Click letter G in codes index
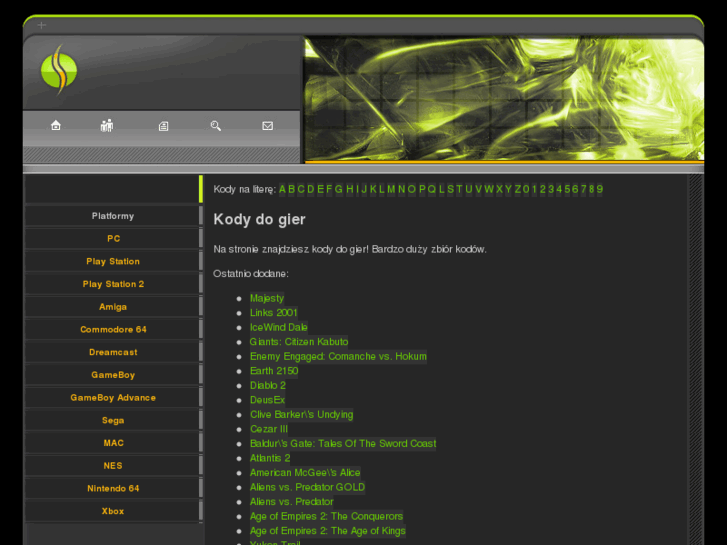727x545 pixels. pos(338,189)
